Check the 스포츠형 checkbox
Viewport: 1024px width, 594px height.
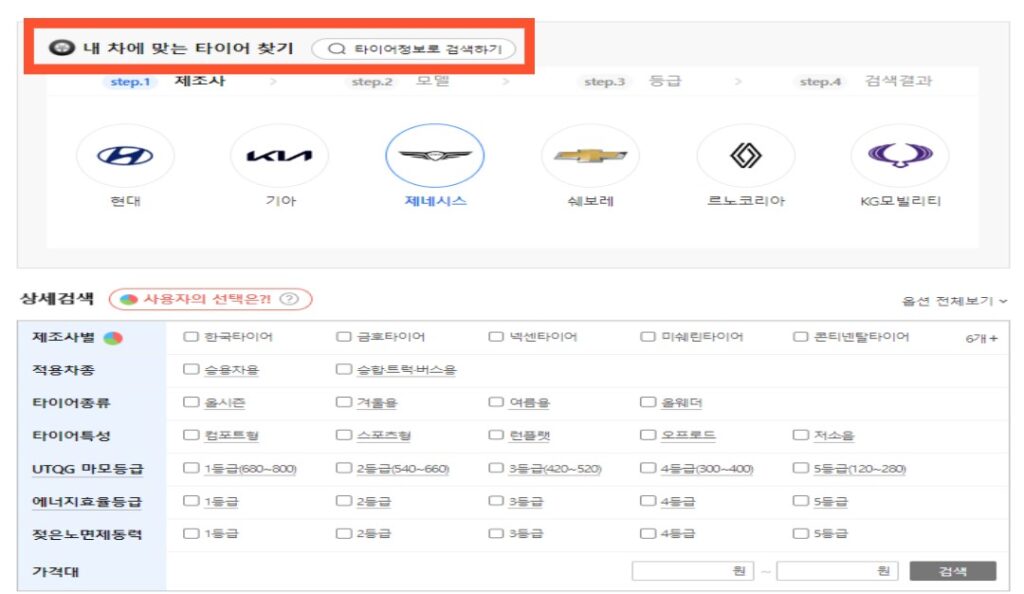point(344,435)
